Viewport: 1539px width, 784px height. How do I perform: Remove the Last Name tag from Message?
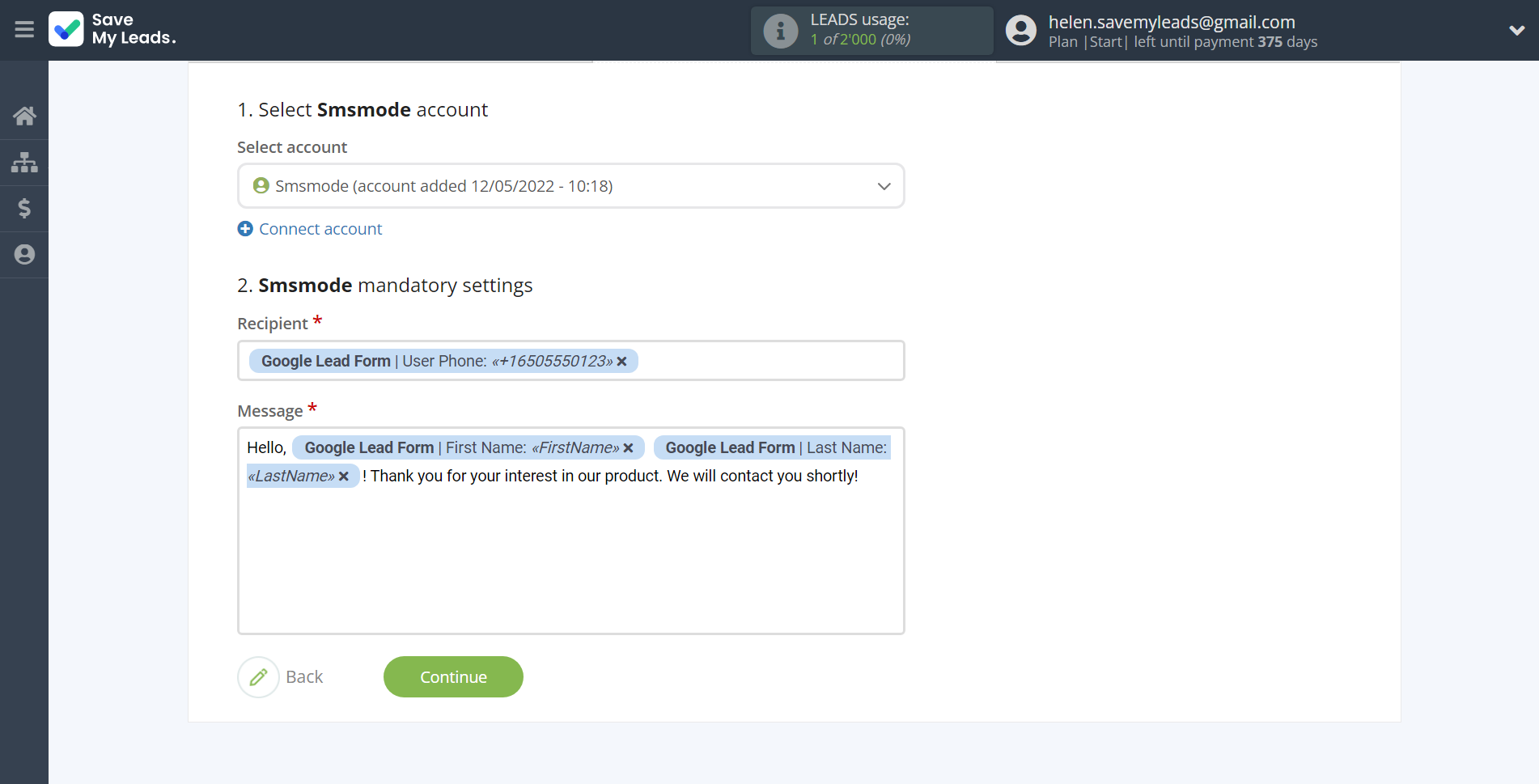[343, 477]
